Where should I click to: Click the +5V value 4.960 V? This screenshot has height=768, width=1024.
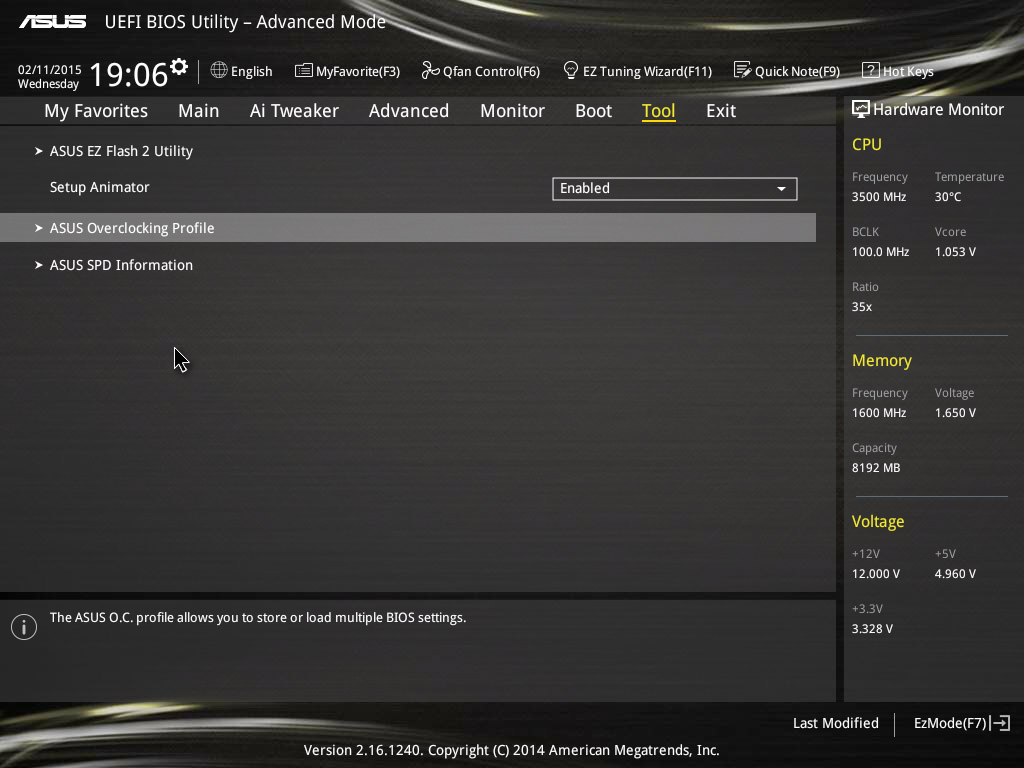pos(955,574)
